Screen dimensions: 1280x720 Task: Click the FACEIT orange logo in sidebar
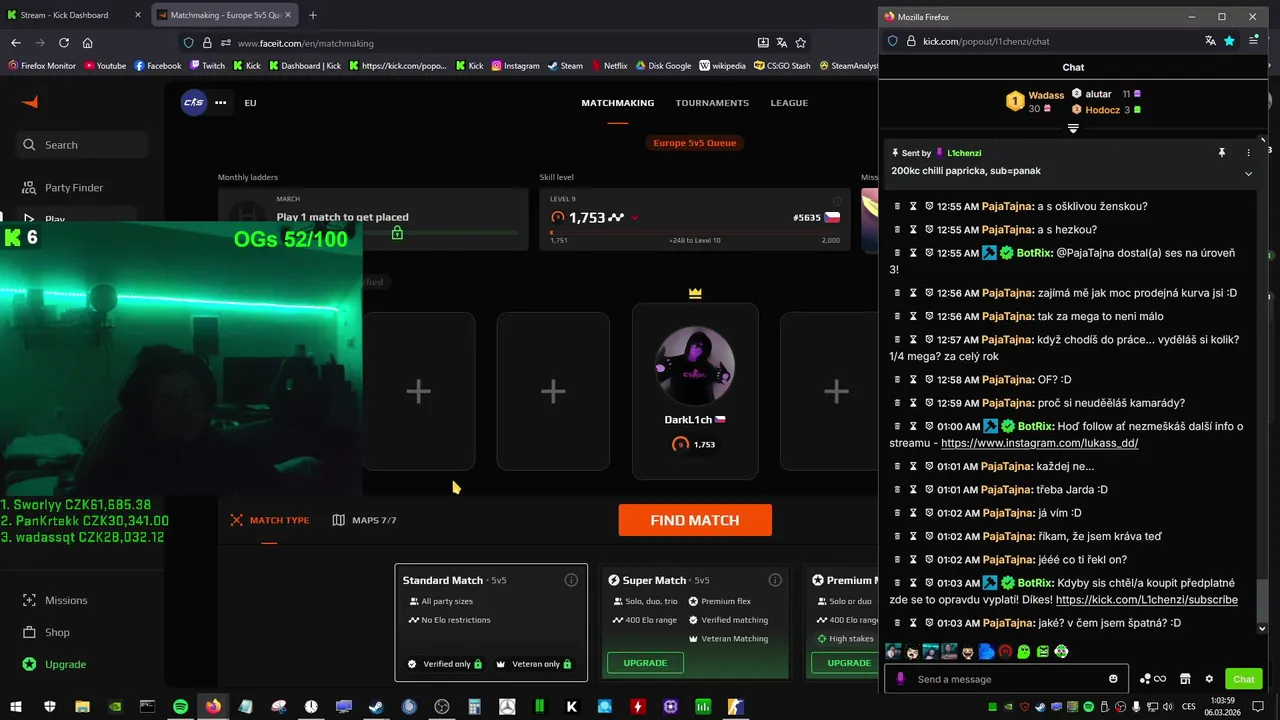[x=30, y=102]
